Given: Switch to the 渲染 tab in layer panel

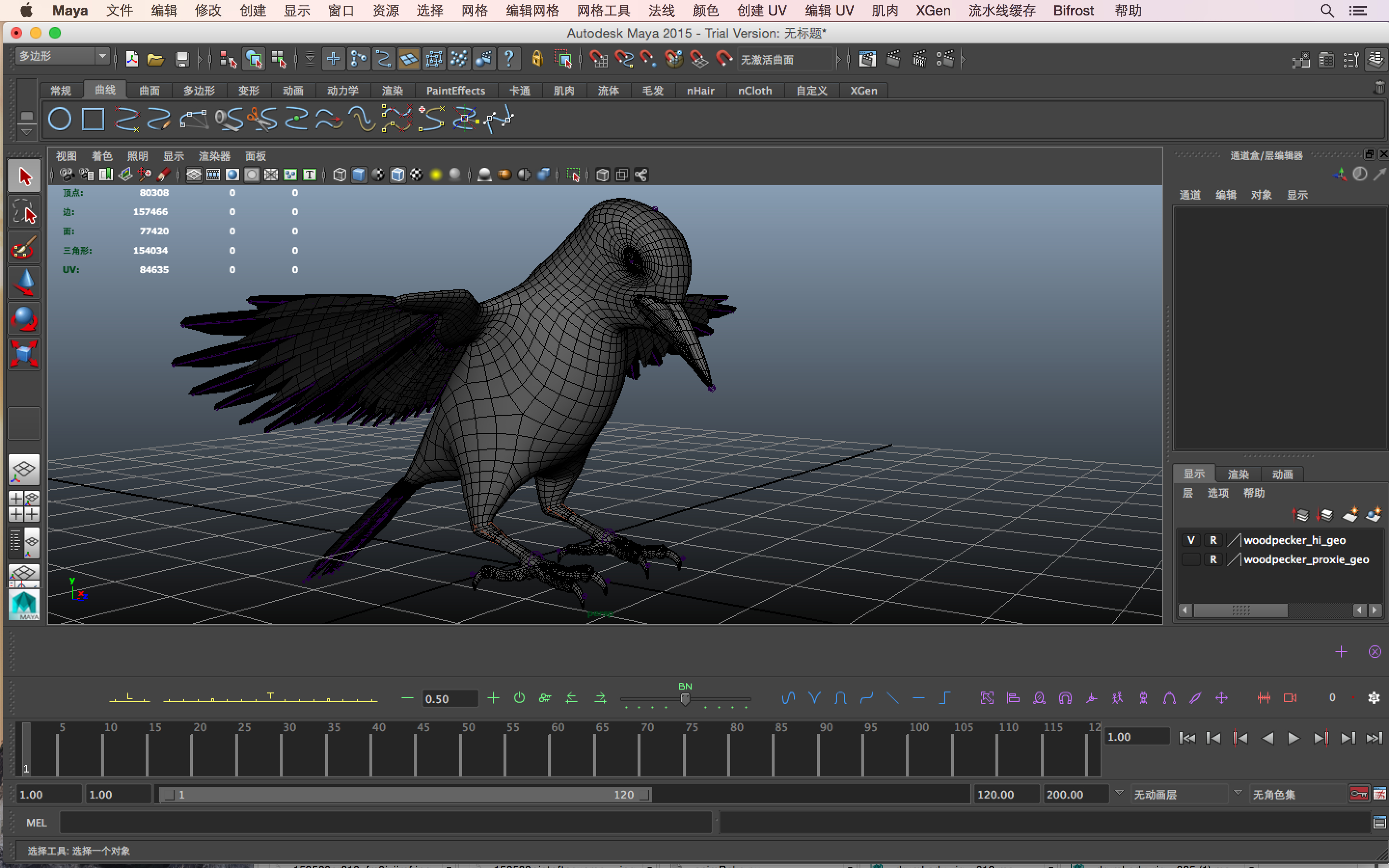Looking at the screenshot, I should pyautogui.click(x=1238, y=474).
